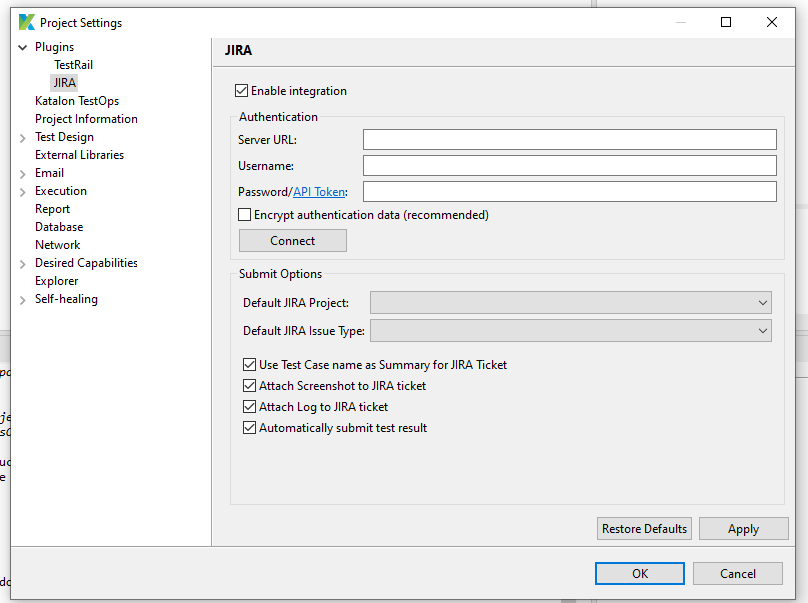The image size is (808, 603).
Task: Expand the Execution settings node
Action: [x=23, y=192]
